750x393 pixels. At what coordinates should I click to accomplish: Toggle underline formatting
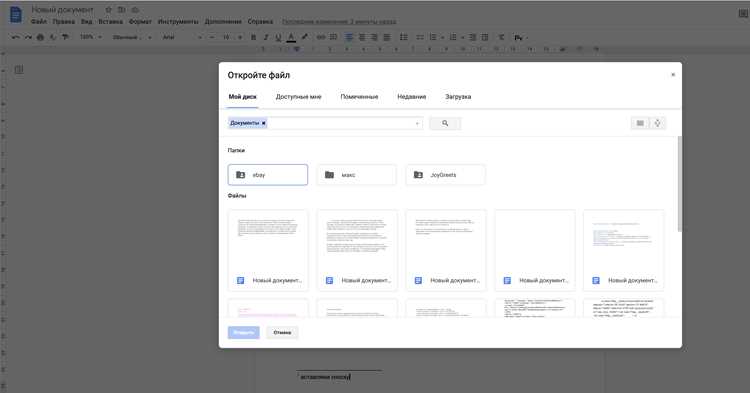tap(278, 37)
